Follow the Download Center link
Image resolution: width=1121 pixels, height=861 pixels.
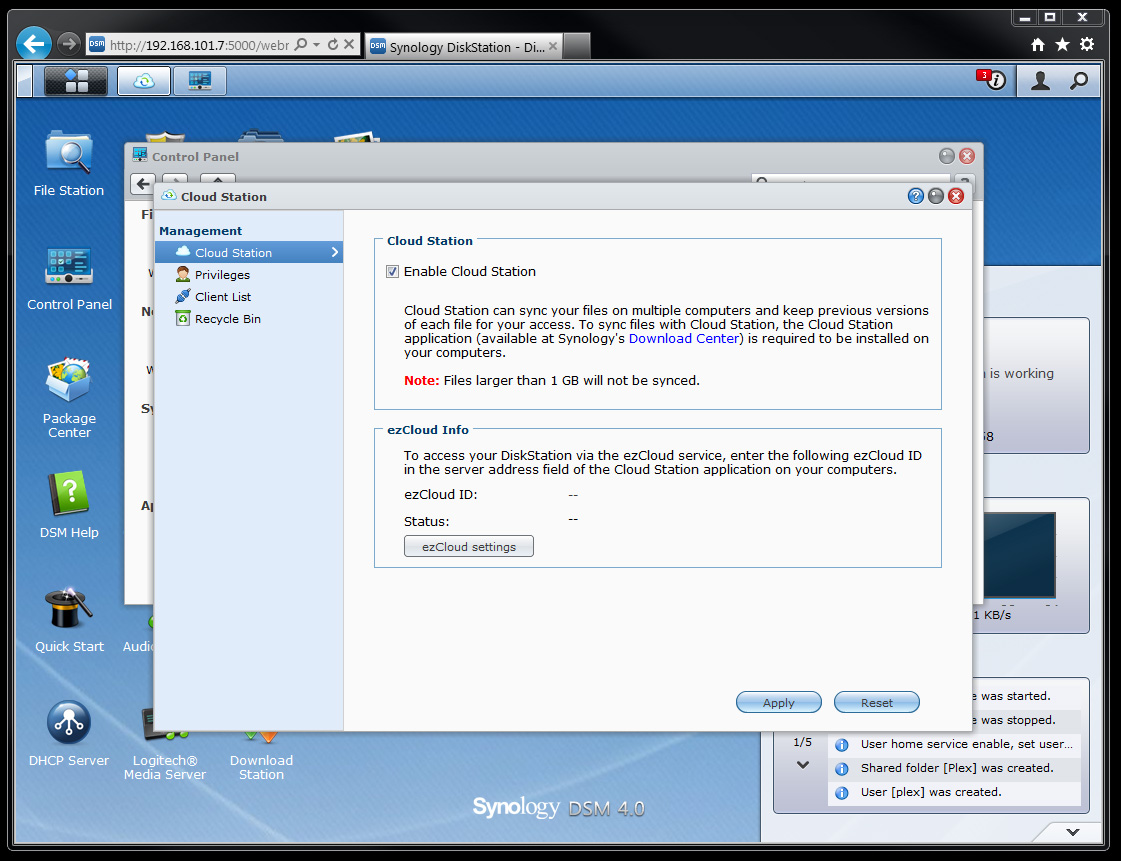pos(683,338)
